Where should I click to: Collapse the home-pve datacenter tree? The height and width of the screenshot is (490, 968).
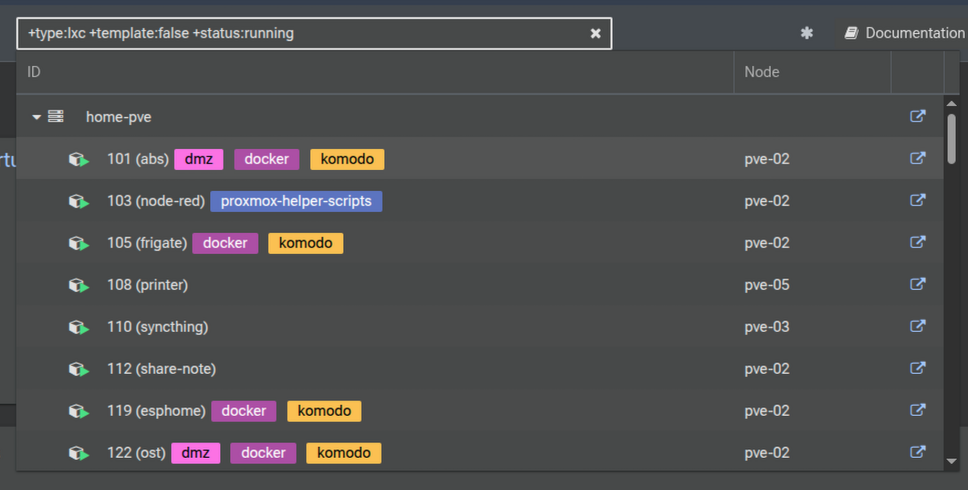[37, 117]
